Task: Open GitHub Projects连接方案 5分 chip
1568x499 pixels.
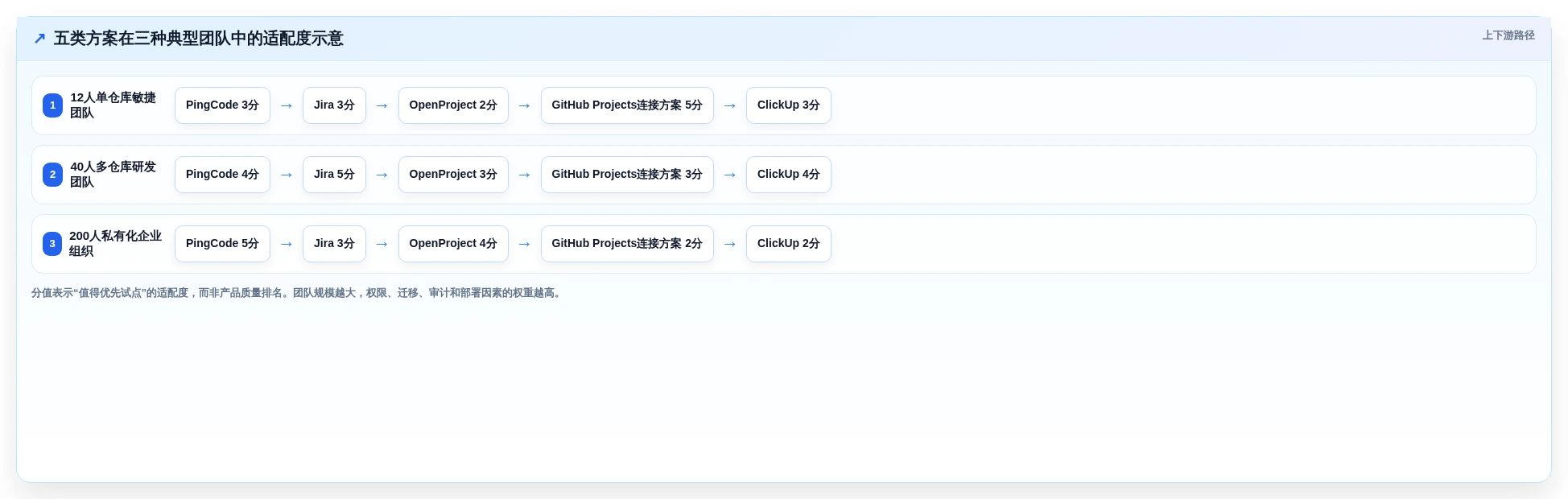Action: tap(627, 105)
